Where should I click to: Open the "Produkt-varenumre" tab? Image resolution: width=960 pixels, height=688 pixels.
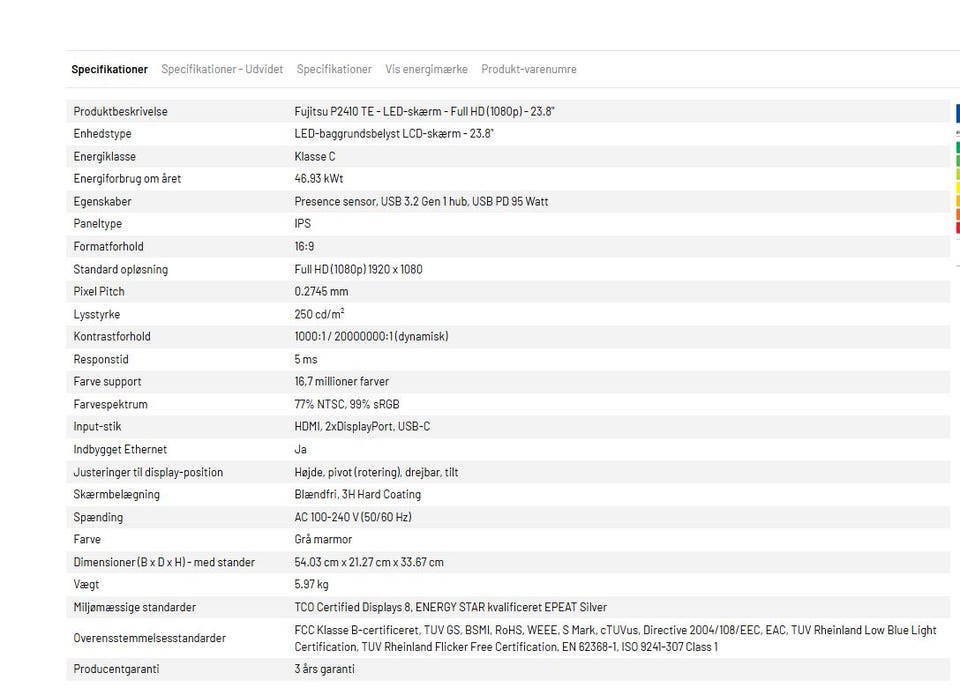tap(528, 70)
